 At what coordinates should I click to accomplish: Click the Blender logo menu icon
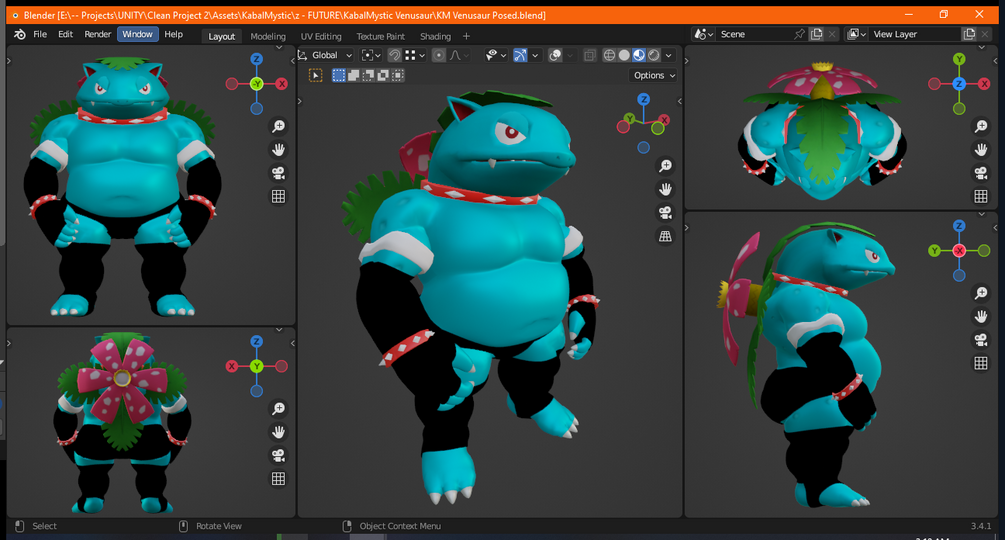pyautogui.click(x=20, y=35)
